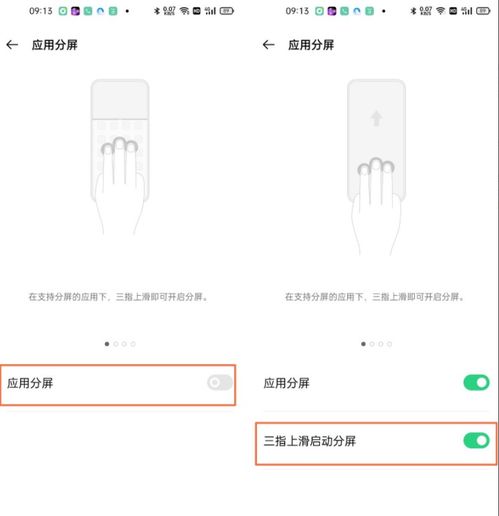Tap the up-arrow in the right gesture illustration
Screen dimensions: 499x516
376,118
